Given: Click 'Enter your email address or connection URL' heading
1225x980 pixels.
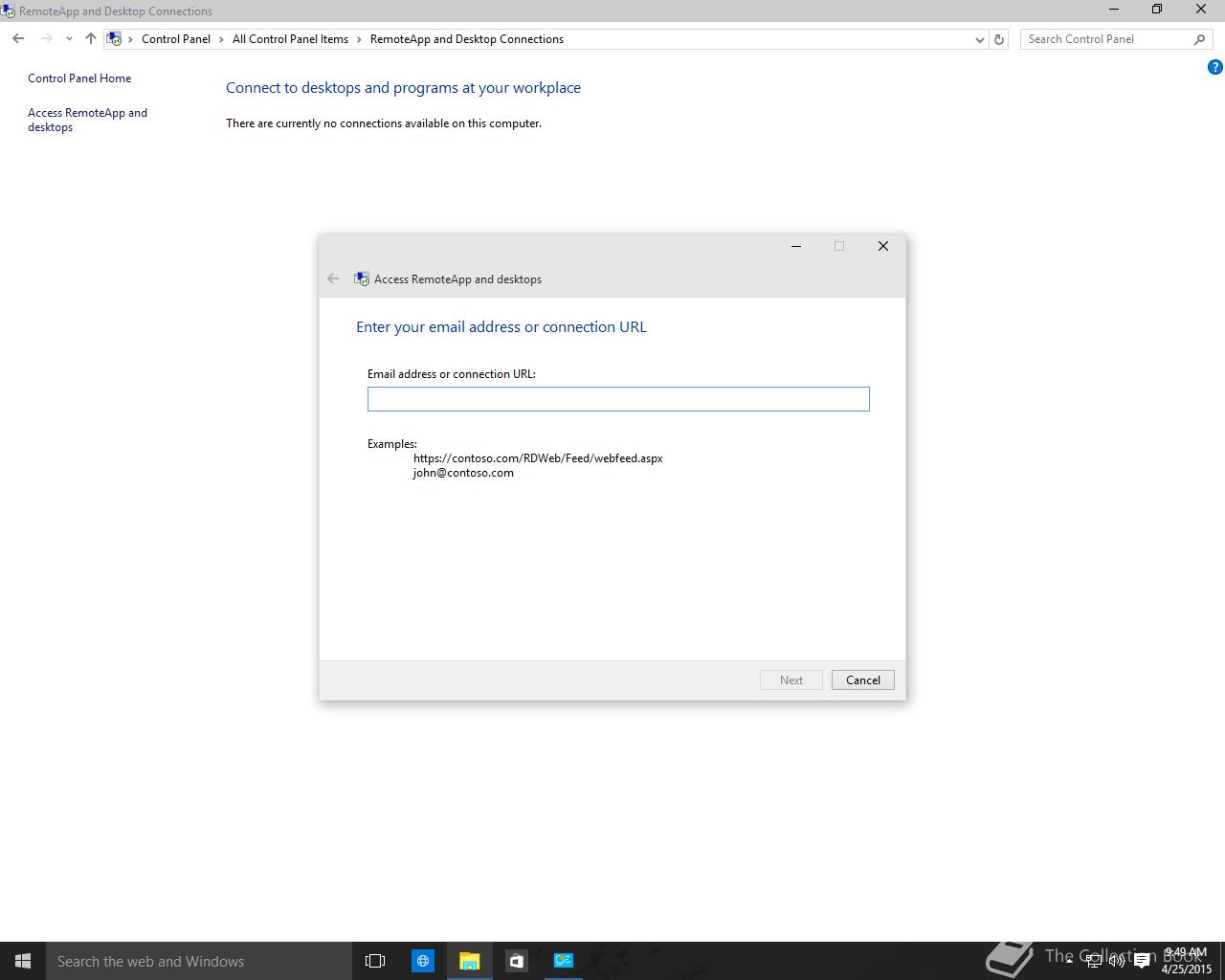Looking at the screenshot, I should click(x=501, y=327).
